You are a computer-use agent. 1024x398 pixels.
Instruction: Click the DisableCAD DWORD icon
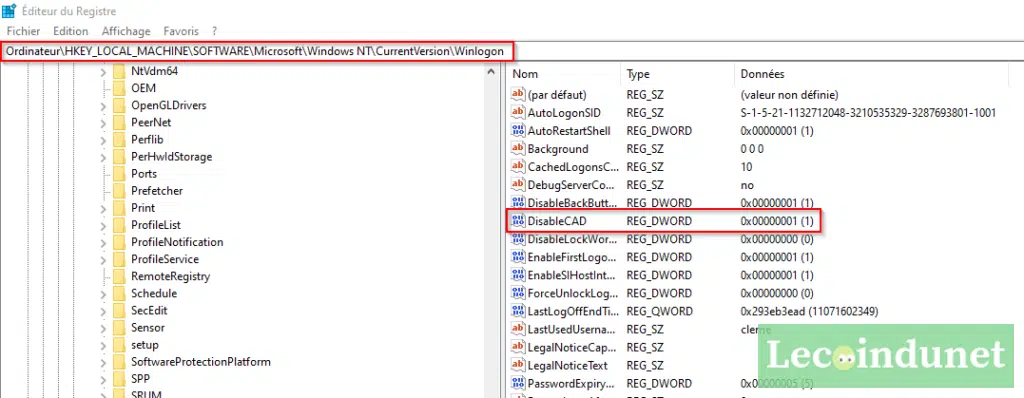click(518, 221)
